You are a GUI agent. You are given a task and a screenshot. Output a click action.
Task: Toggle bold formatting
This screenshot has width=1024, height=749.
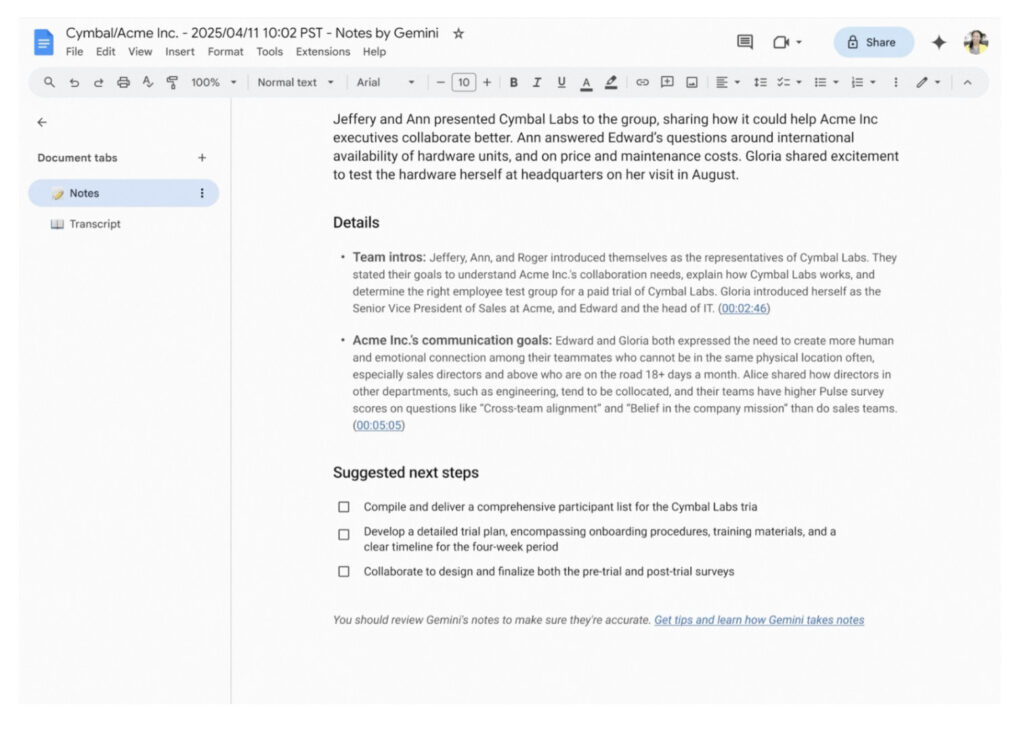(513, 82)
